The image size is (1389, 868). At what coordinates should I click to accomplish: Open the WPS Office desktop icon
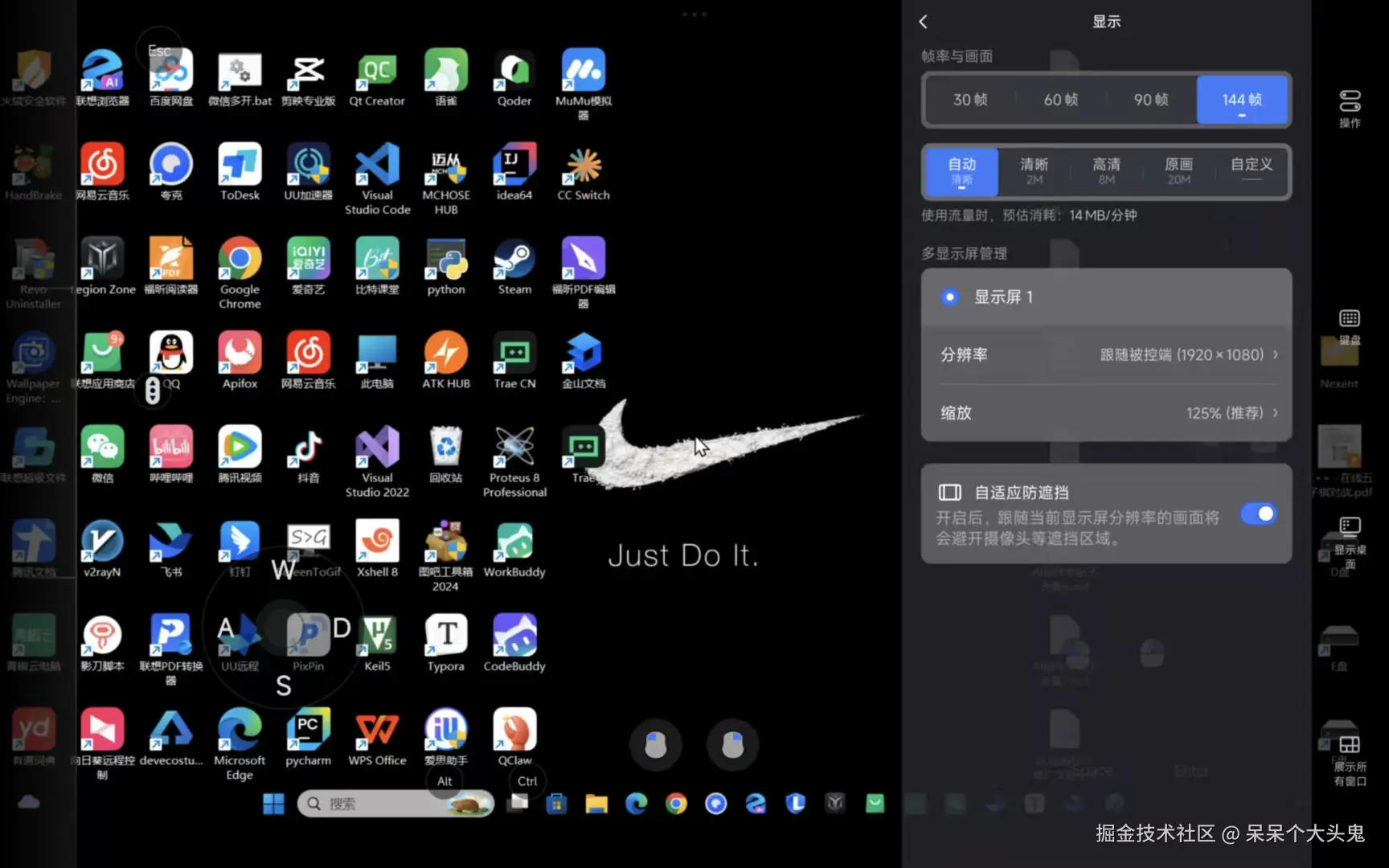click(x=377, y=737)
